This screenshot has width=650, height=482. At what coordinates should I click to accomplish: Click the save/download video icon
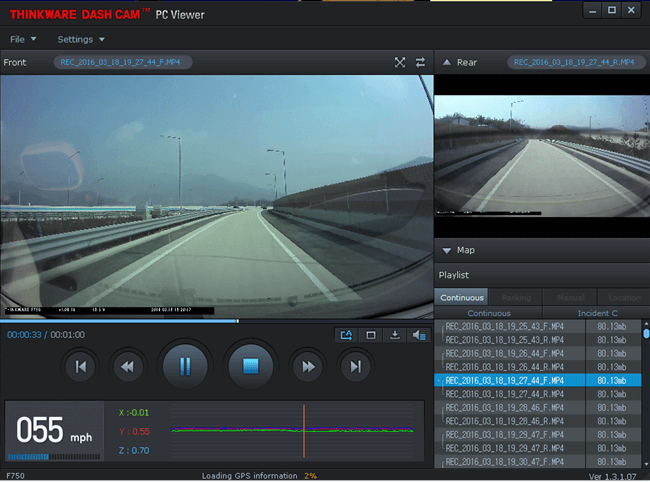(395, 335)
